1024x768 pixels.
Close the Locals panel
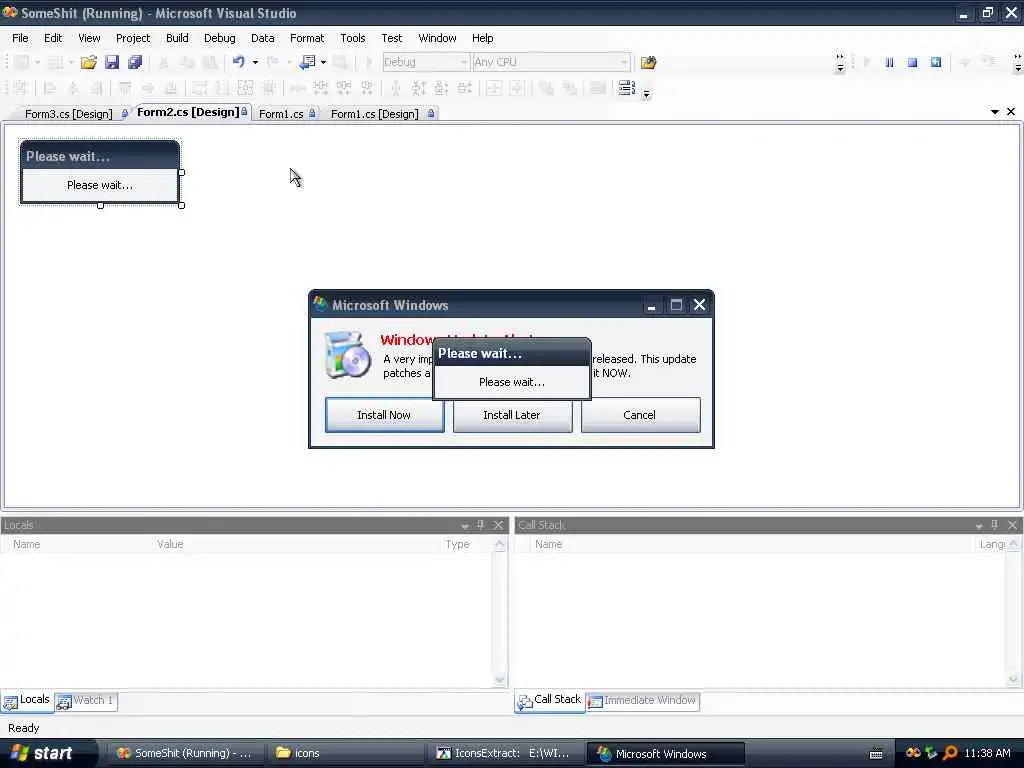tap(498, 525)
